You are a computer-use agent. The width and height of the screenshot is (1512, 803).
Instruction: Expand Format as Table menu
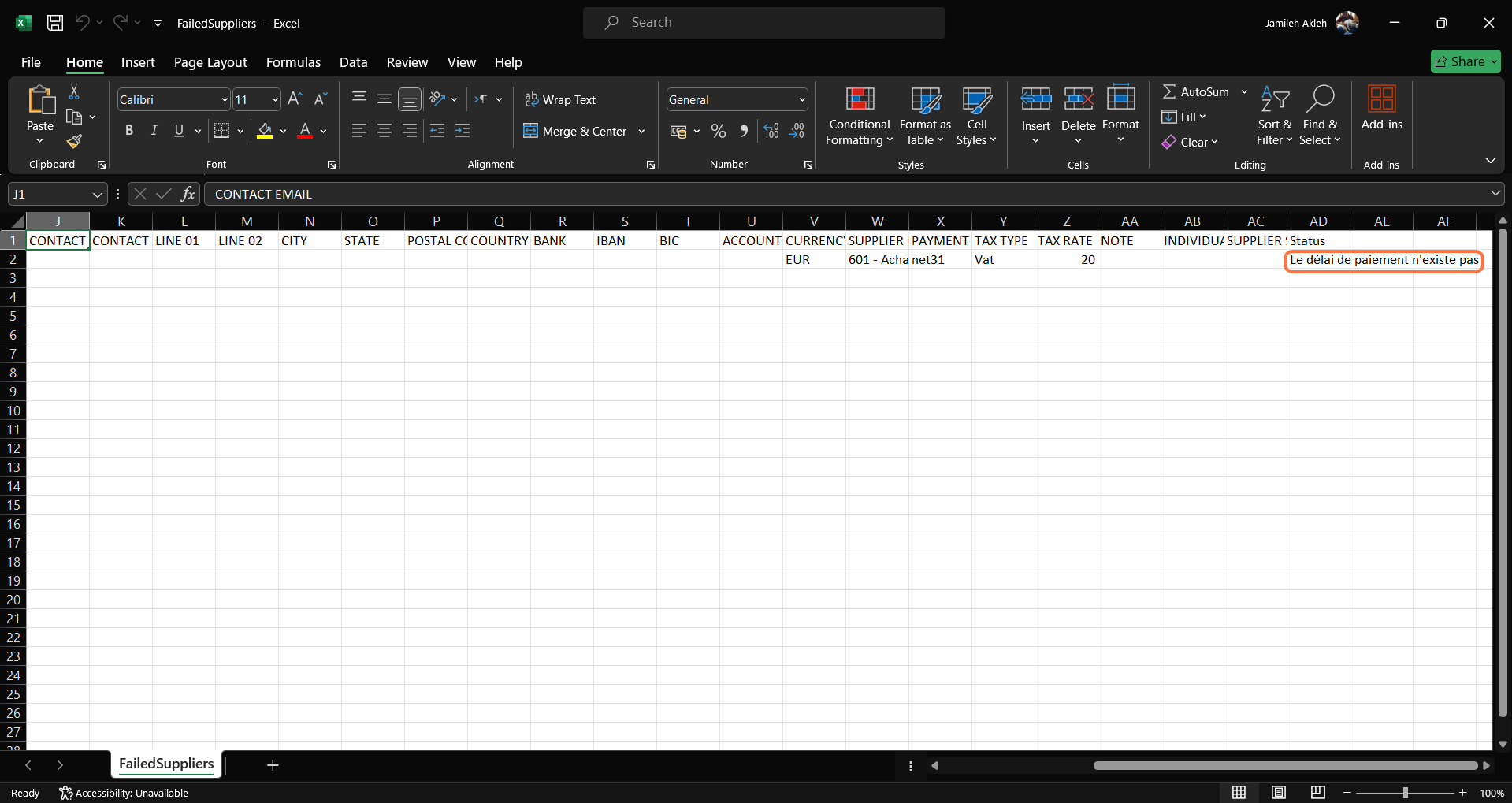tap(925, 116)
